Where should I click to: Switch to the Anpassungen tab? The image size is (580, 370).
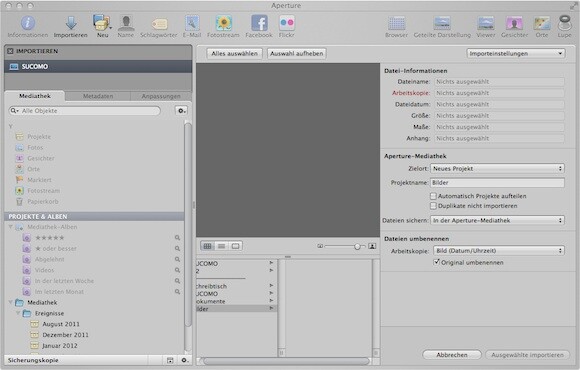[x=161, y=96]
